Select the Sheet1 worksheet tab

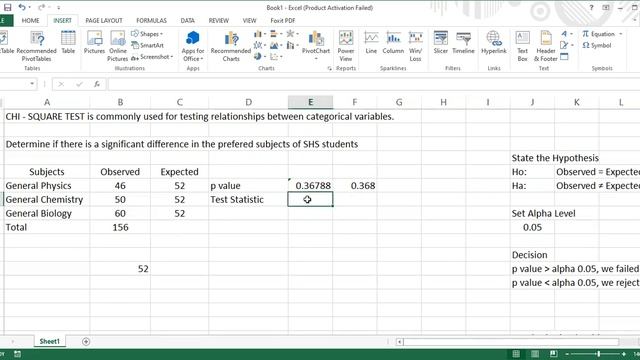tap(49, 341)
